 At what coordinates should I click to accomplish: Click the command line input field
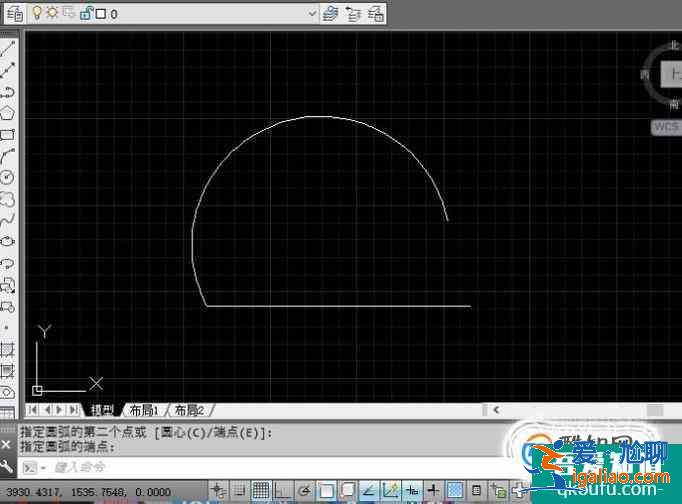pos(278,467)
